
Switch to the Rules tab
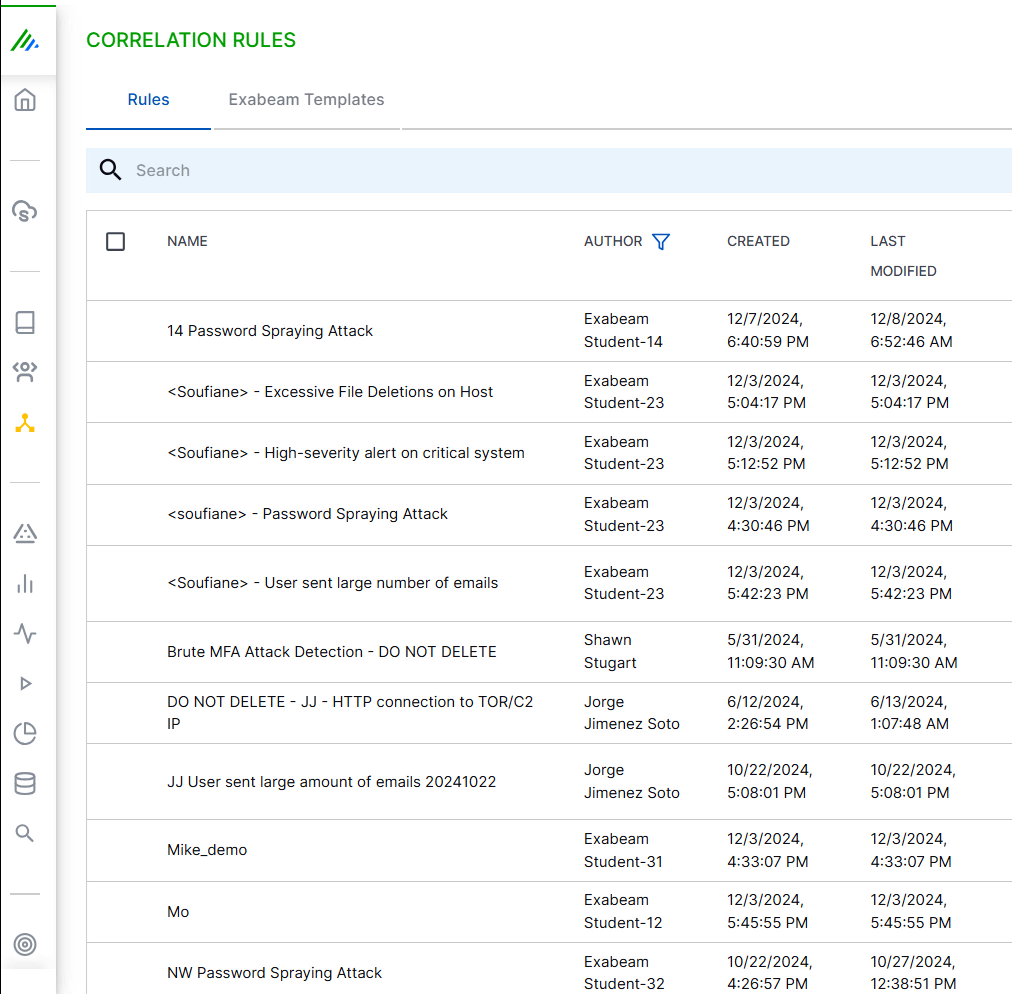tap(148, 99)
